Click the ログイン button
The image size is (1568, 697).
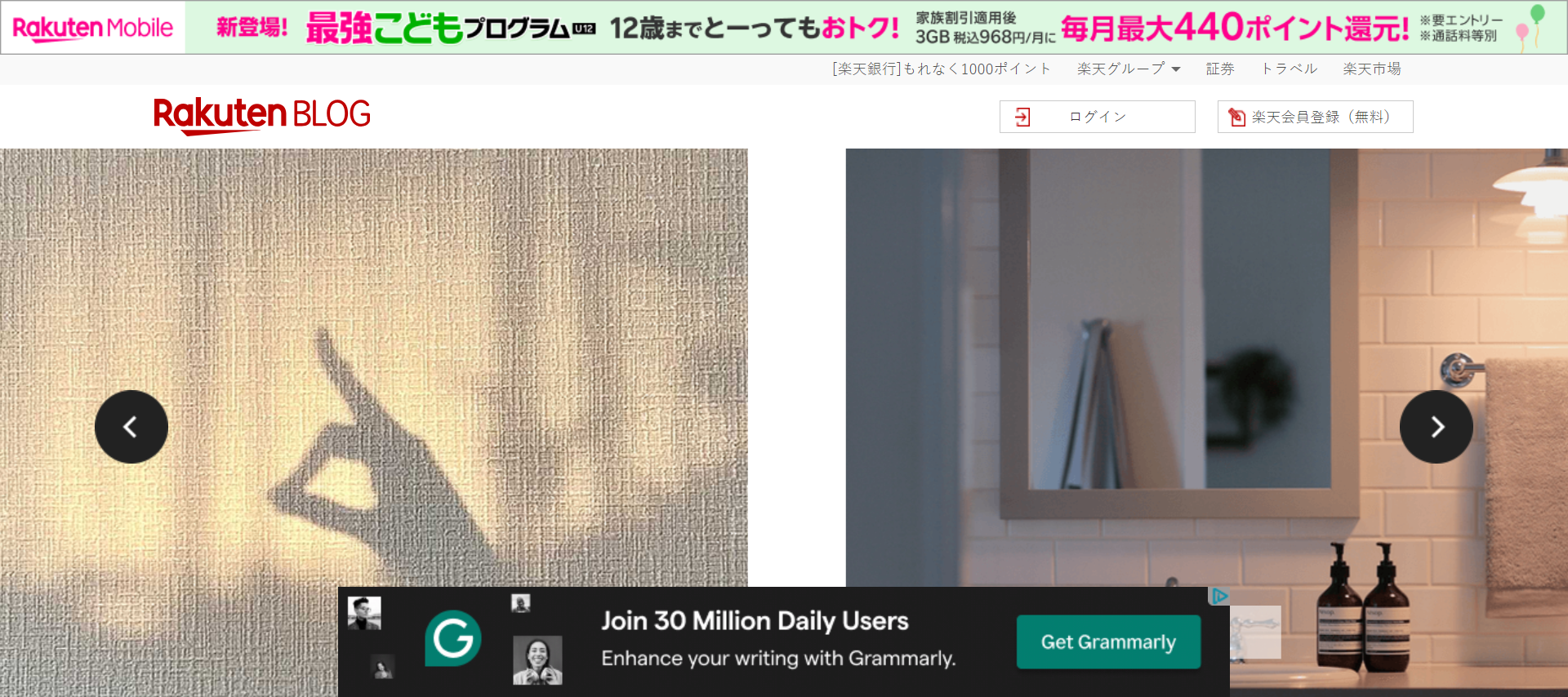click(x=1098, y=117)
